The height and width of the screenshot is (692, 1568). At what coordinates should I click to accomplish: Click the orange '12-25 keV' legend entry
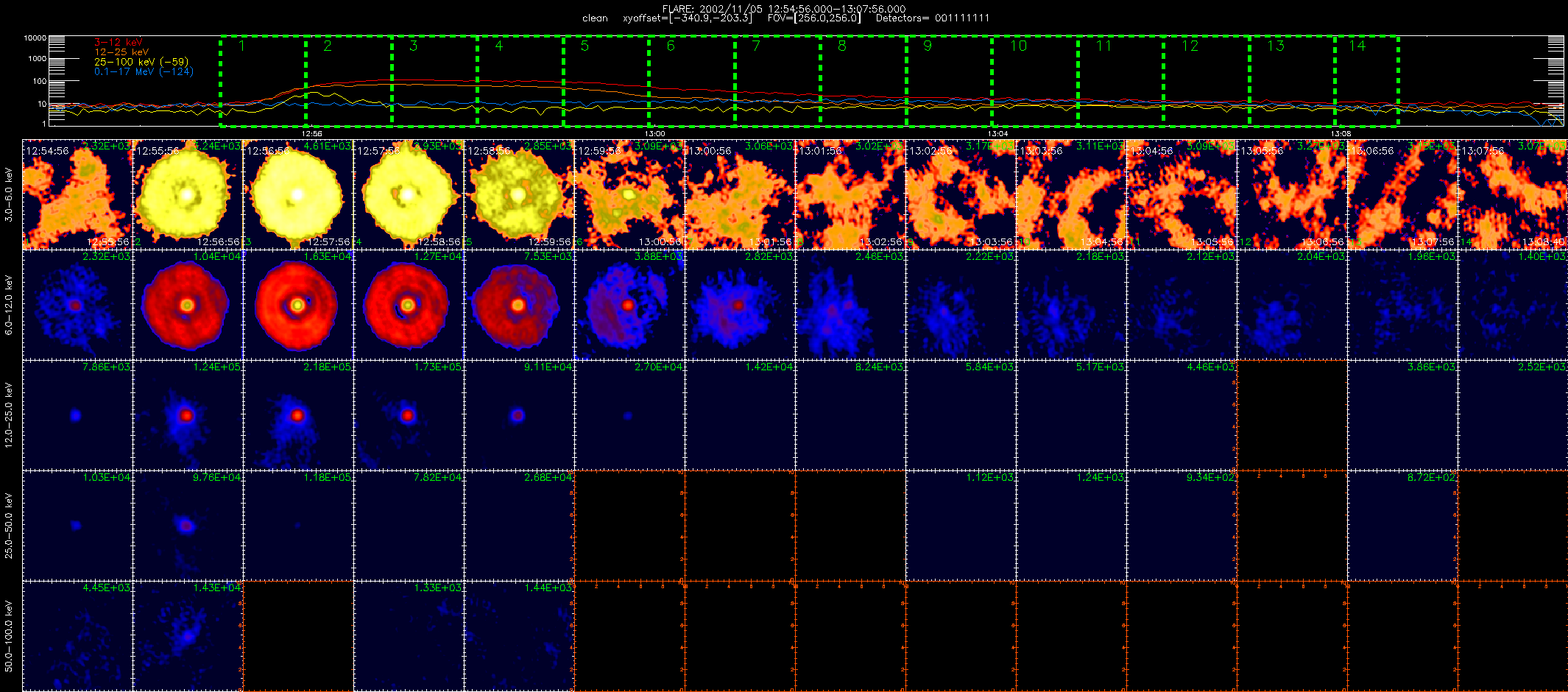tap(121, 52)
